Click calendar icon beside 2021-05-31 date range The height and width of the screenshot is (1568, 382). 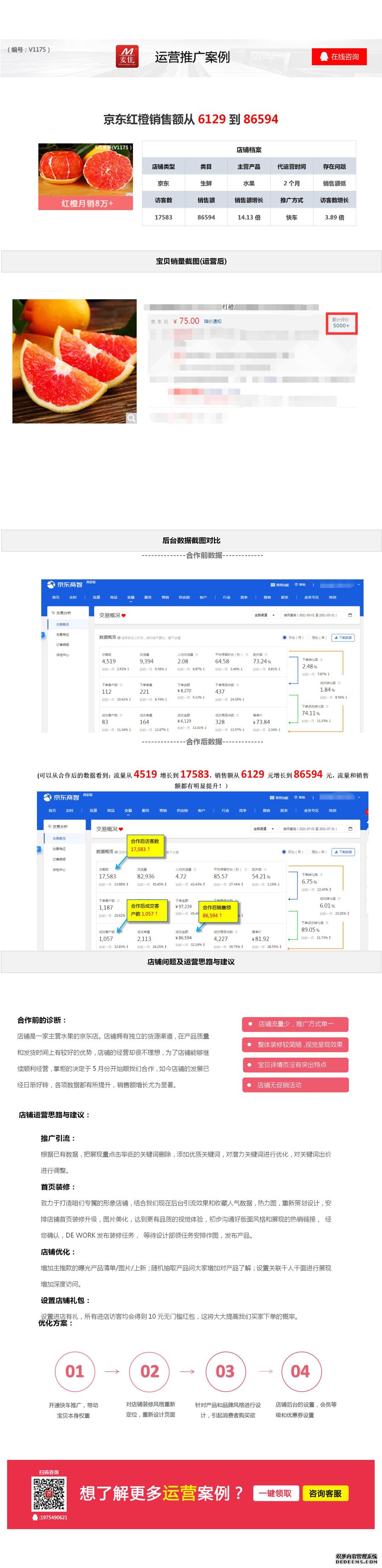point(350,615)
